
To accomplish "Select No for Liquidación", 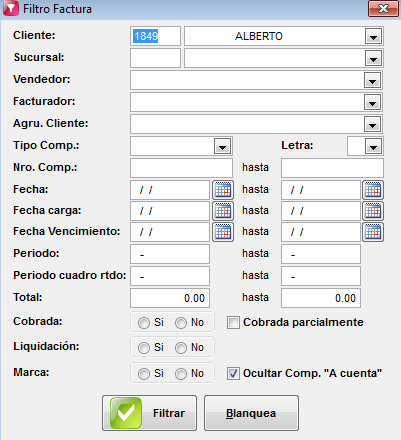I will coord(181,348).
